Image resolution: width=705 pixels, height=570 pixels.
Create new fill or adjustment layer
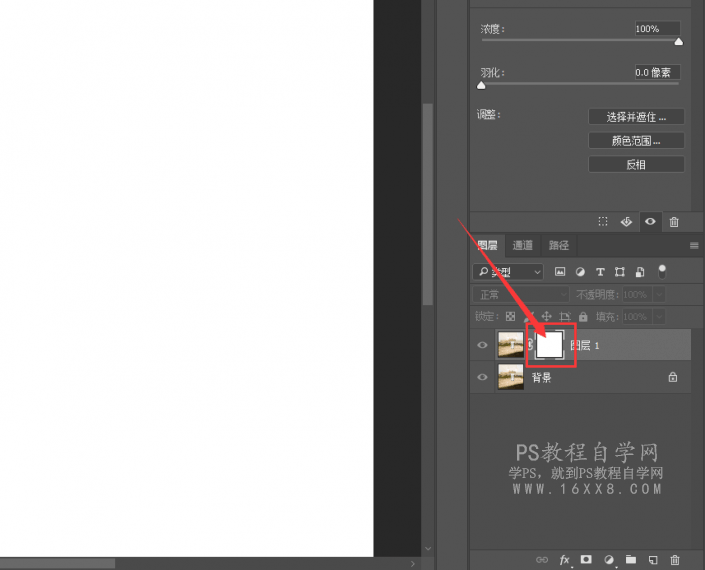(x=609, y=560)
